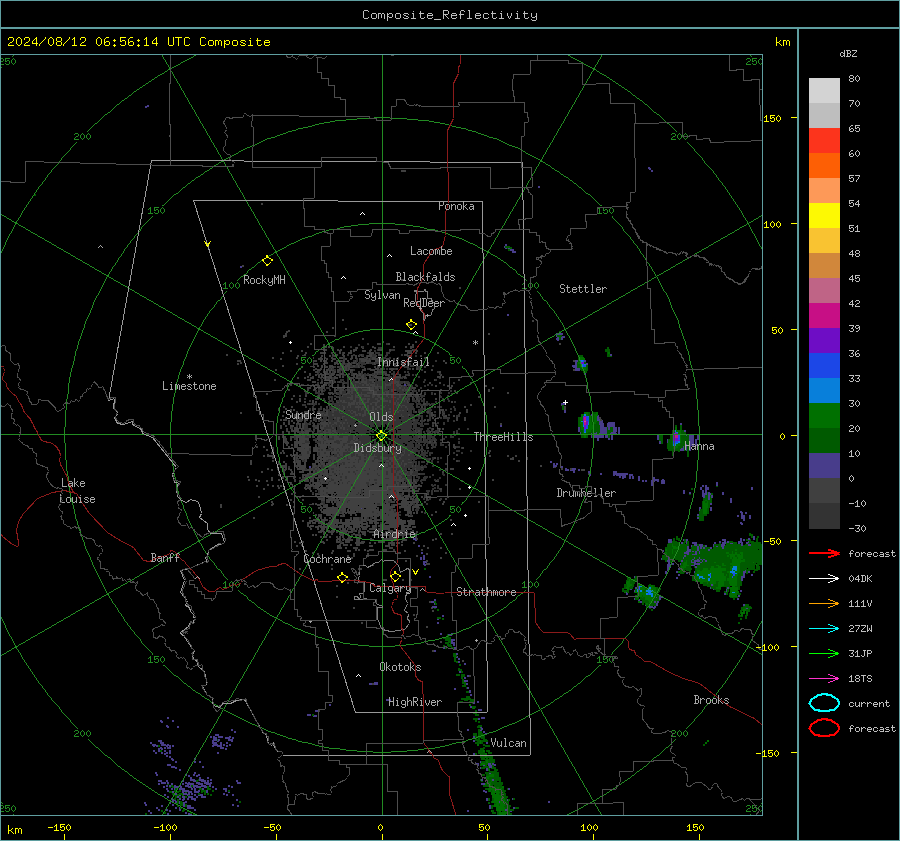Click the yellow diamond marker near RedDeer
900x841 pixels.
click(x=411, y=325)
